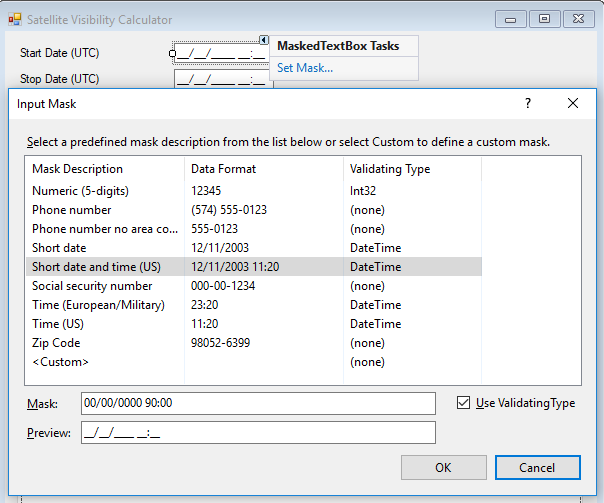604x503 pixels.
Task: Choose the <Custom> mask option
Action: coord(60,362)
